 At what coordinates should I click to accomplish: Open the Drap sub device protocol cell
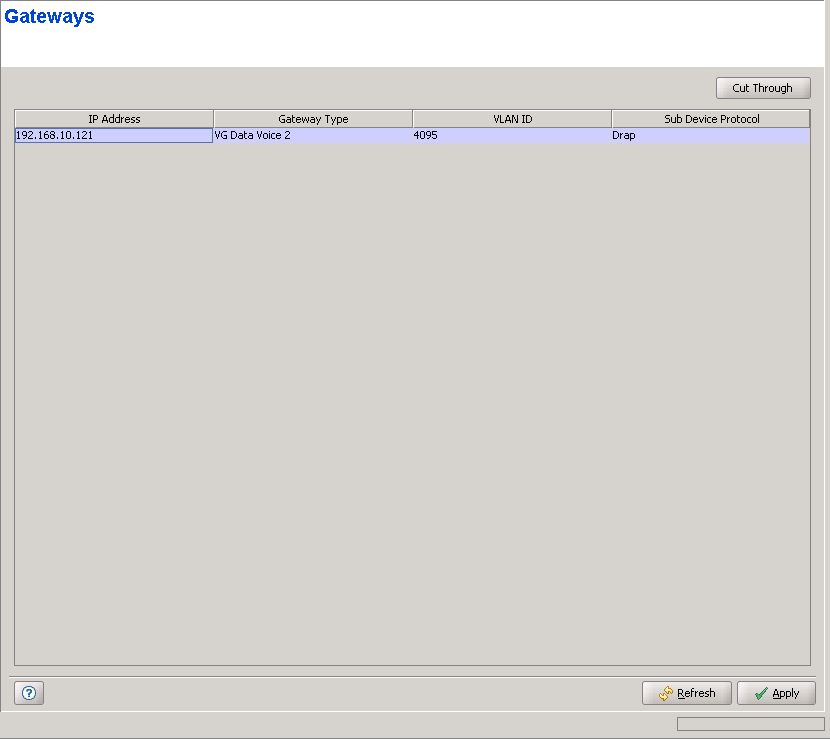[711, 135]
